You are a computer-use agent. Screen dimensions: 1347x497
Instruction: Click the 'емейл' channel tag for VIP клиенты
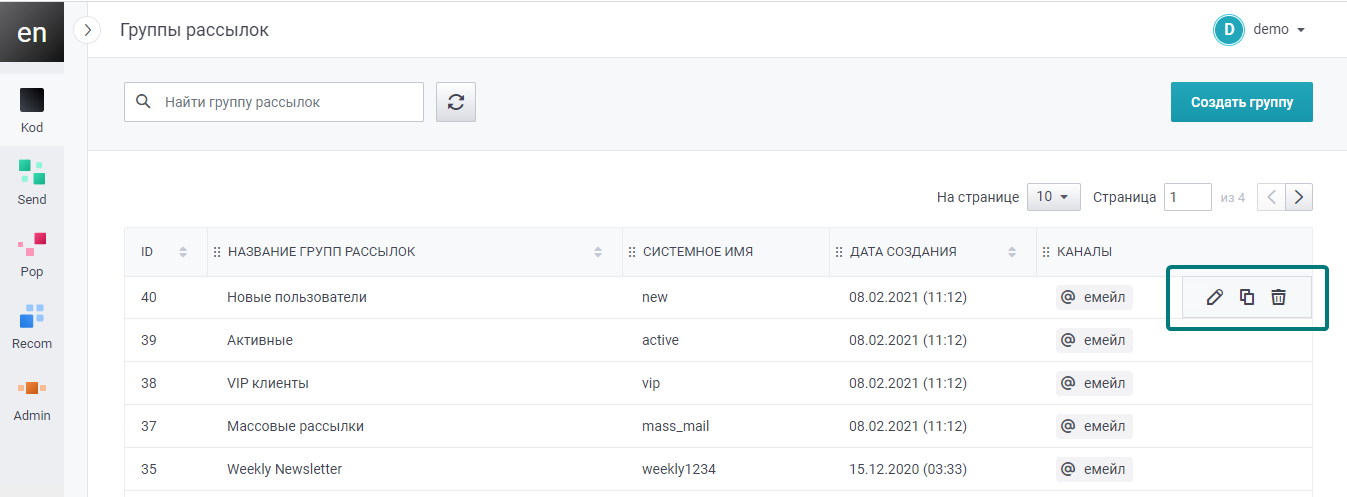coord(1094,383)
